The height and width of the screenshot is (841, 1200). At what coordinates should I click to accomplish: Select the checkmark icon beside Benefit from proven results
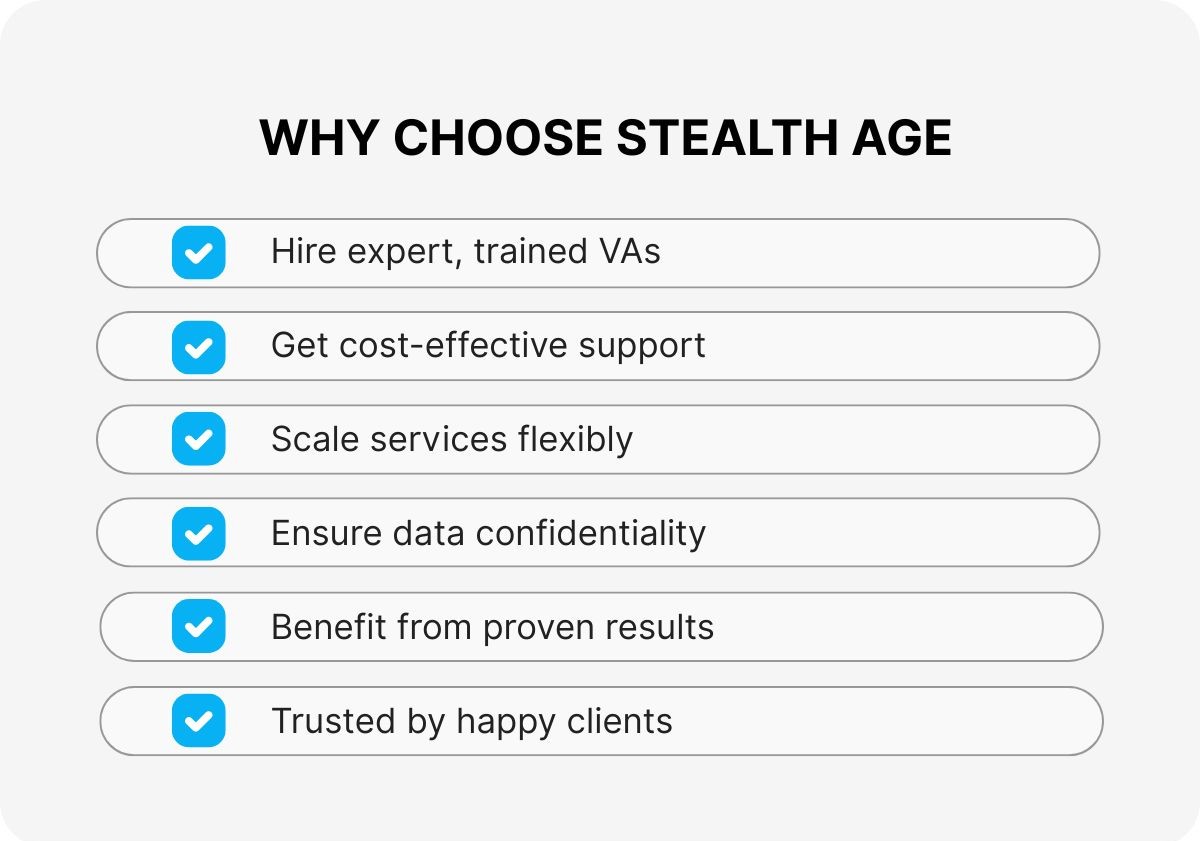pos(198,627)
